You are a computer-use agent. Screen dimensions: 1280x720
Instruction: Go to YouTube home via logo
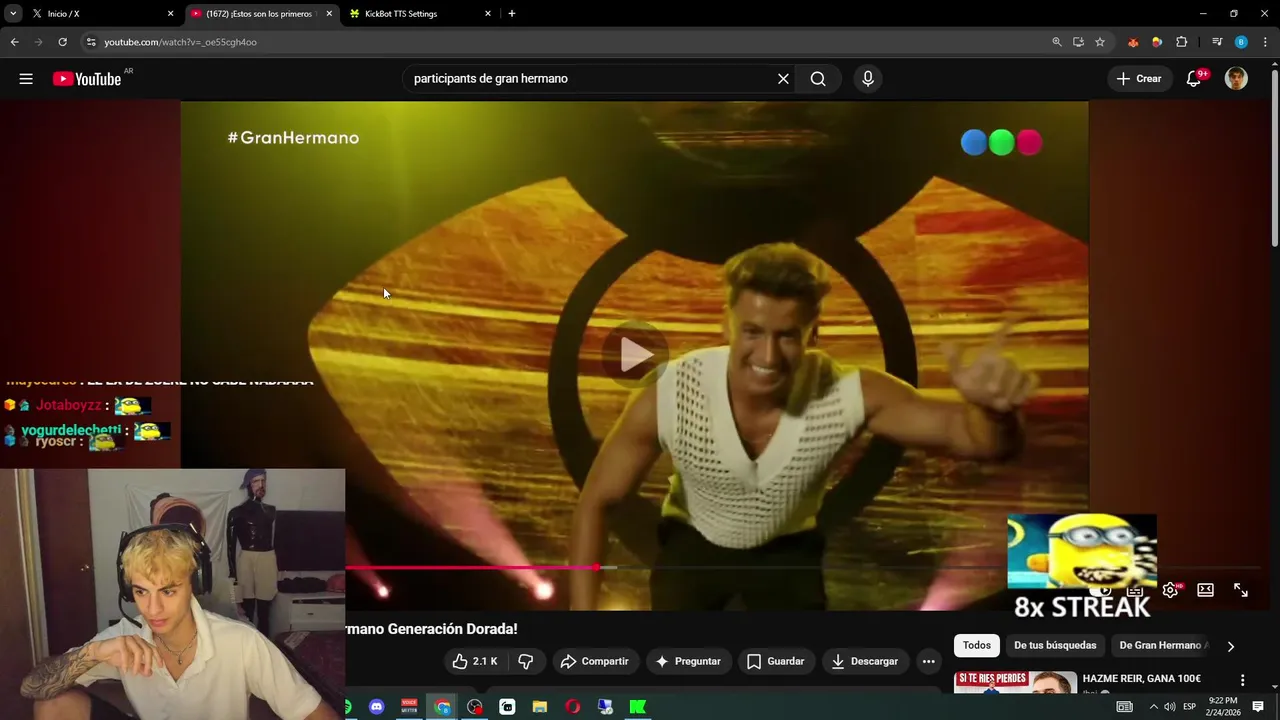[x=87, y=79]
